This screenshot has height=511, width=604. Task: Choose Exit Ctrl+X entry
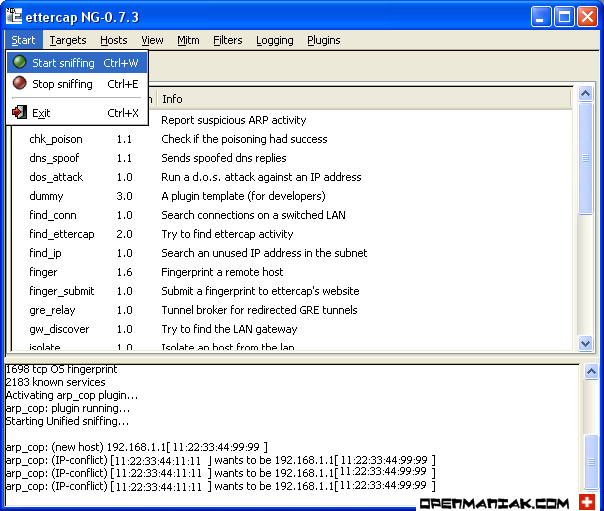point(77,113)
